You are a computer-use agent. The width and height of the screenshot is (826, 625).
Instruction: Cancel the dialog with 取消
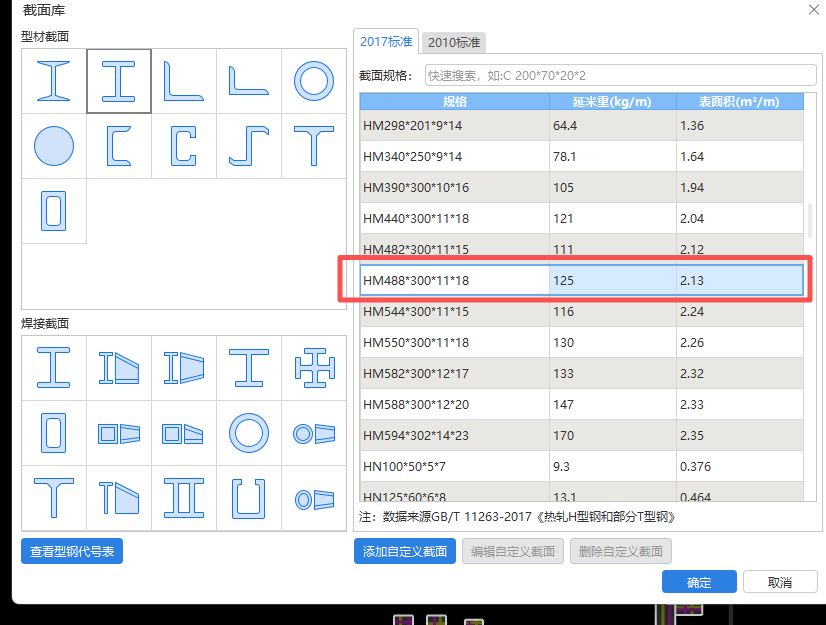(780, 582)
